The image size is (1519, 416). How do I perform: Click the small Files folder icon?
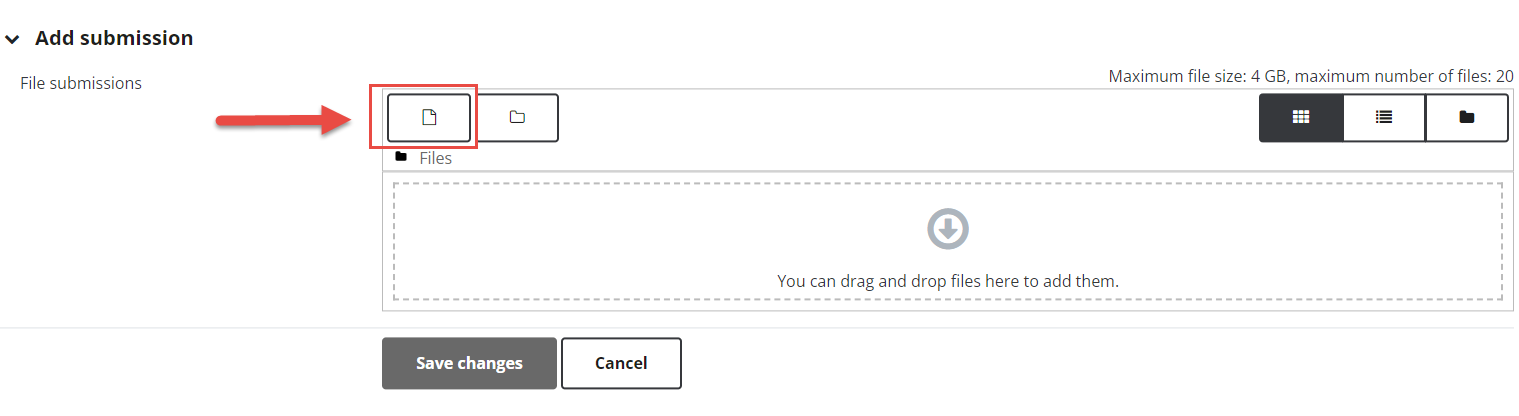coord(401,157)
